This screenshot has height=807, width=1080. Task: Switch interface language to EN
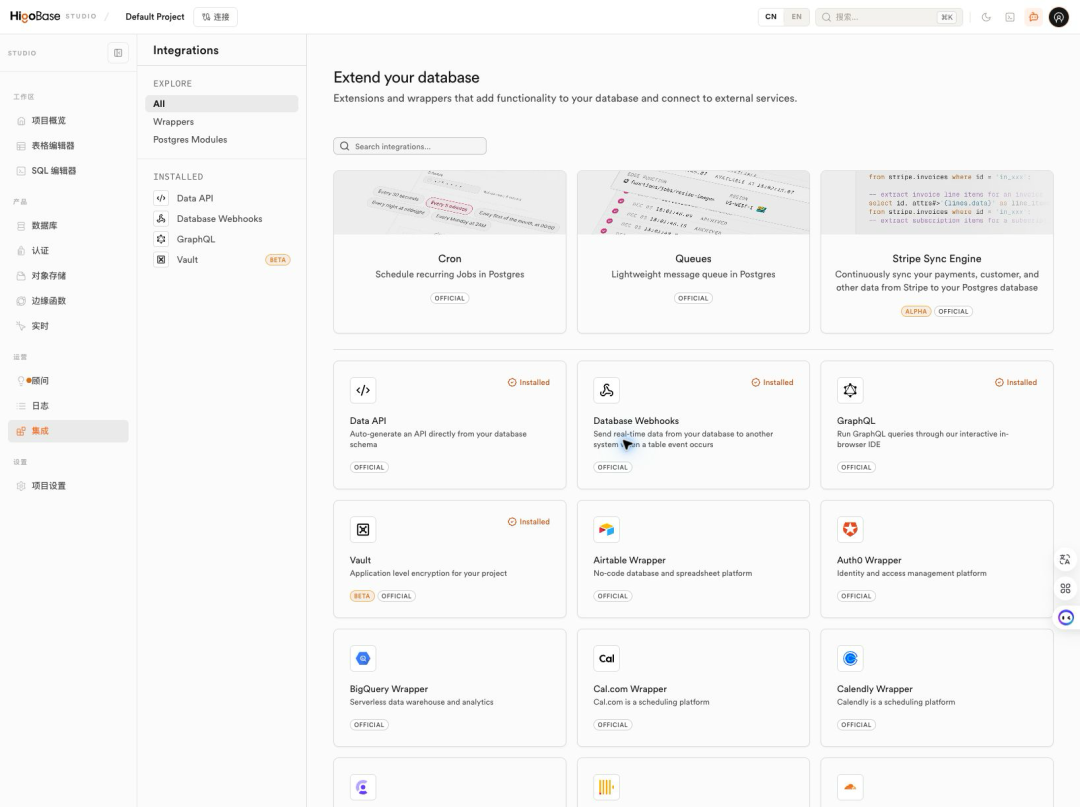[796, 17]
